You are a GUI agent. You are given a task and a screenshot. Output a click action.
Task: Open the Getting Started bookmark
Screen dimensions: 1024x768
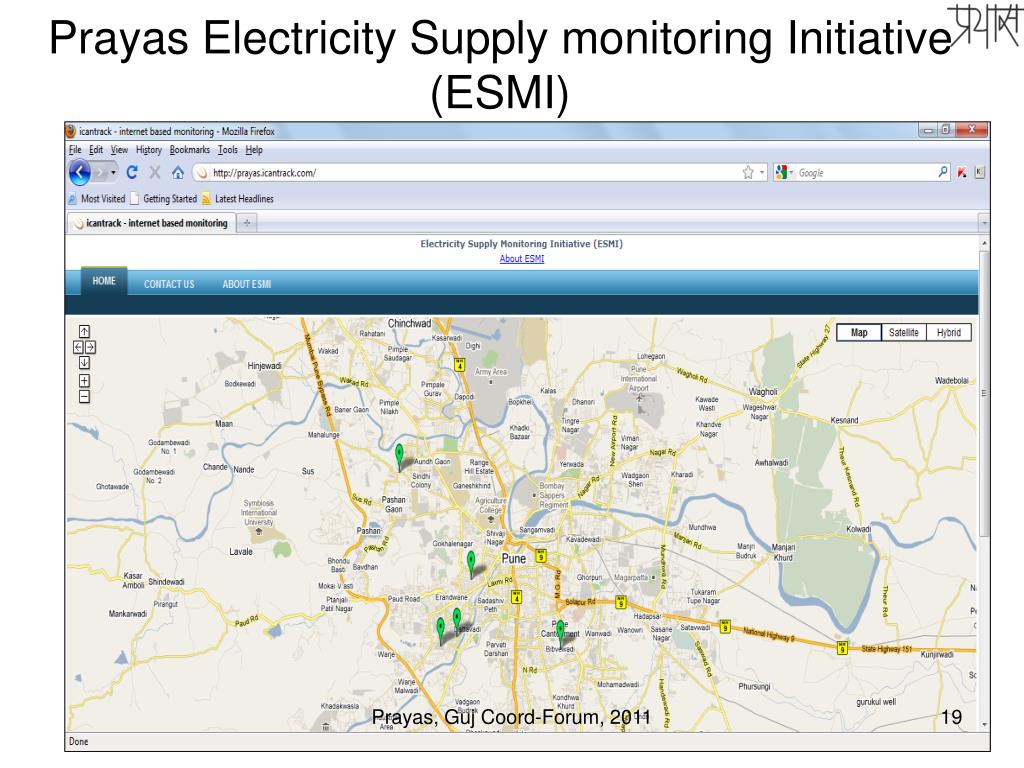163,199
